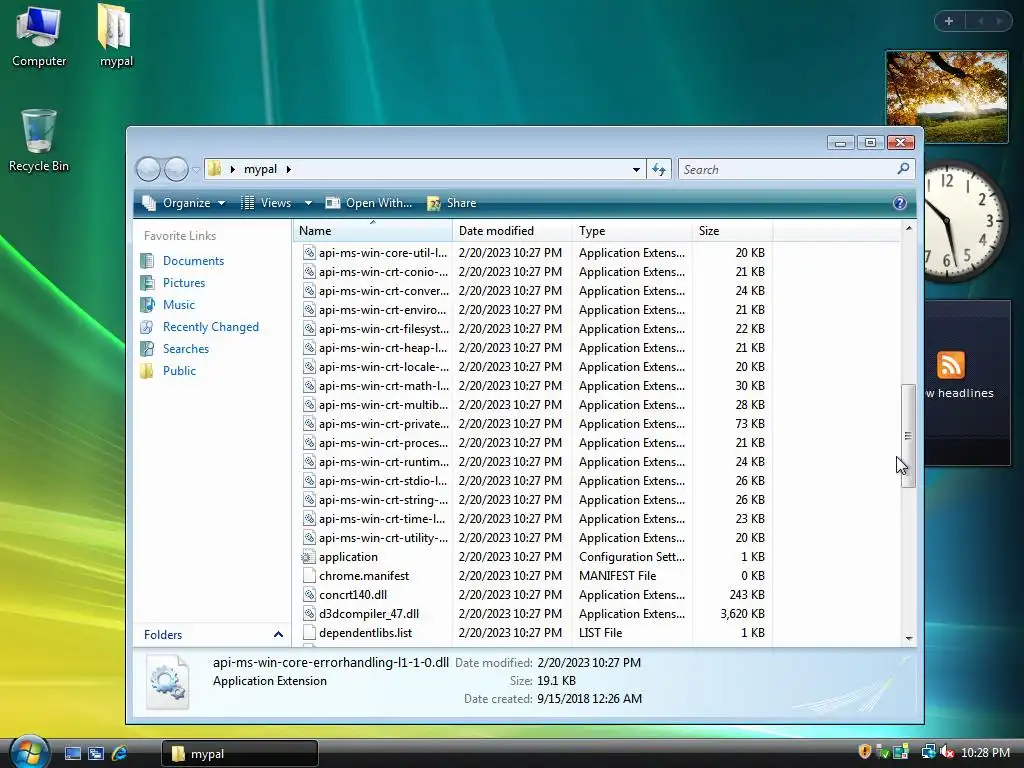Click the Documents favorite link
Viewport: 1024px width, 768px height.
(193, 261)
